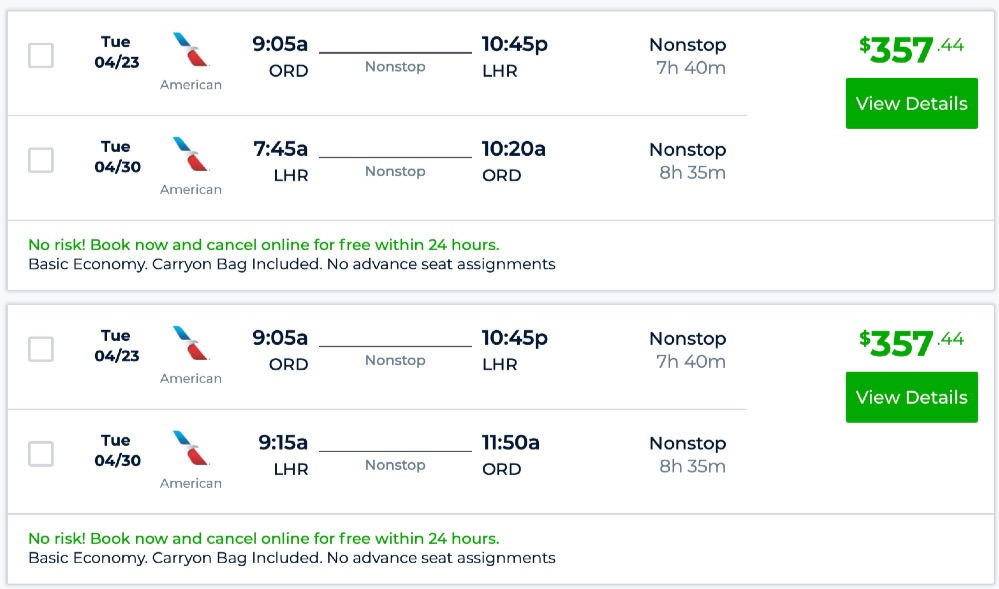Click the Basic Economy fare note in the second itinerary
This screenshot has width=999, height=589.
point(291,559)
